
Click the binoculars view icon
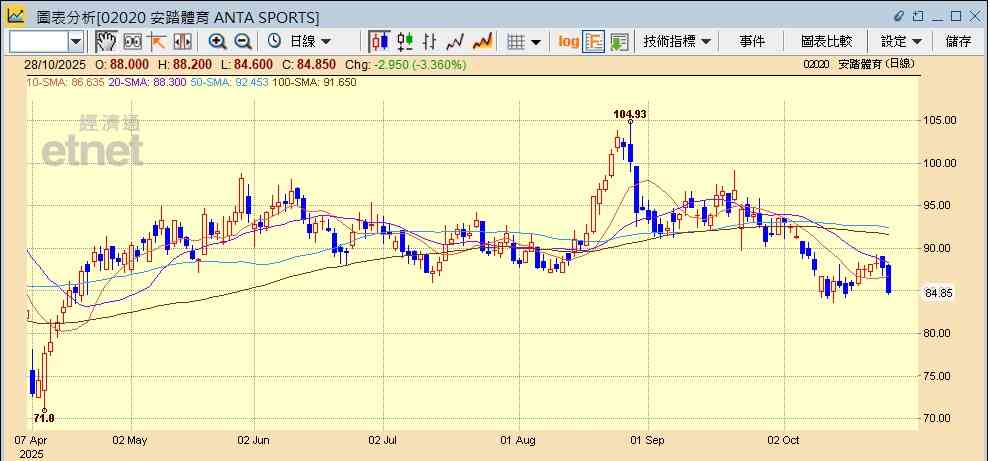click(132, 41)
